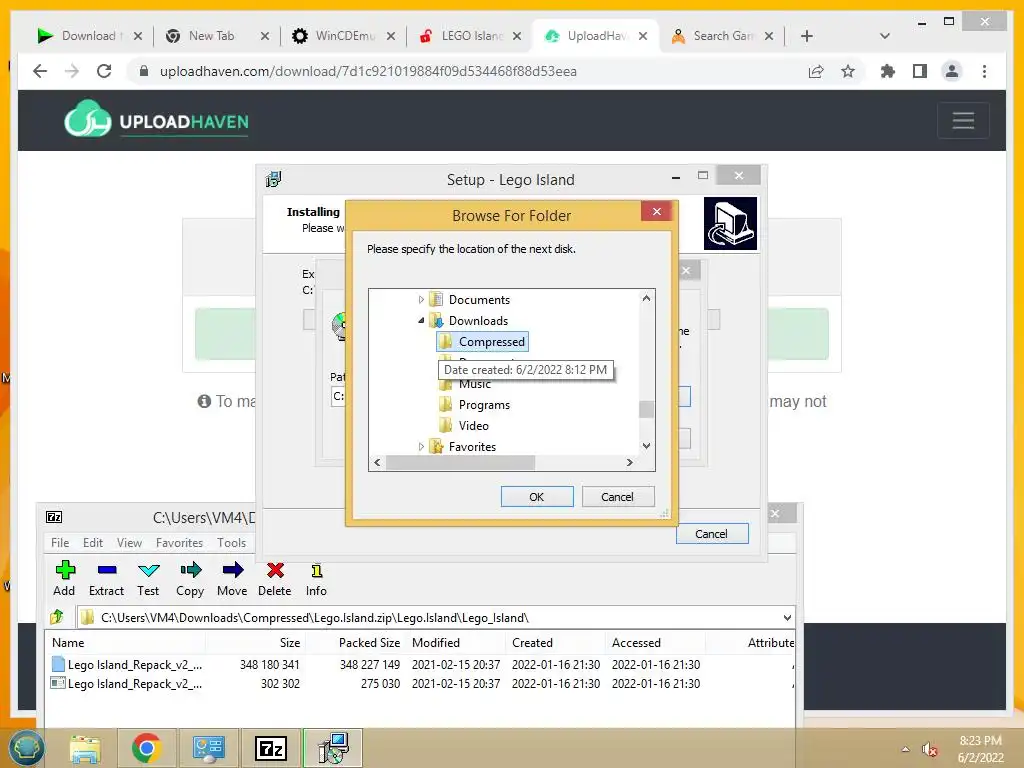The image size is (1024, 768).
Task: Reload the UploadHaven page
Action: pyautogui.click(x=104, y=71)
